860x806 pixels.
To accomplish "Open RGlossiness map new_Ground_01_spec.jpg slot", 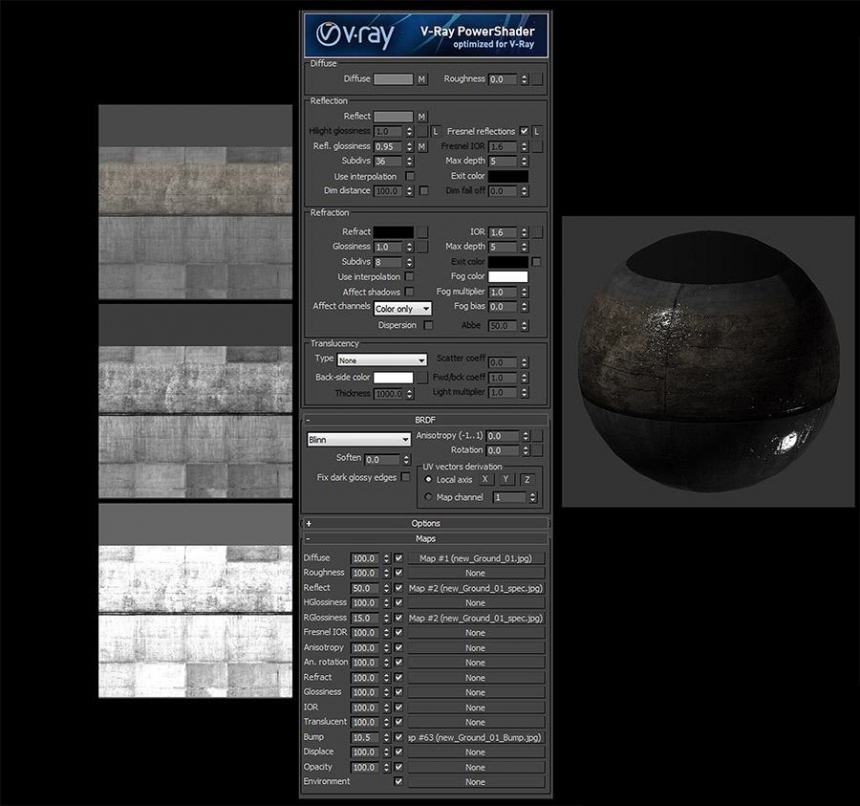I will (476, 618).
